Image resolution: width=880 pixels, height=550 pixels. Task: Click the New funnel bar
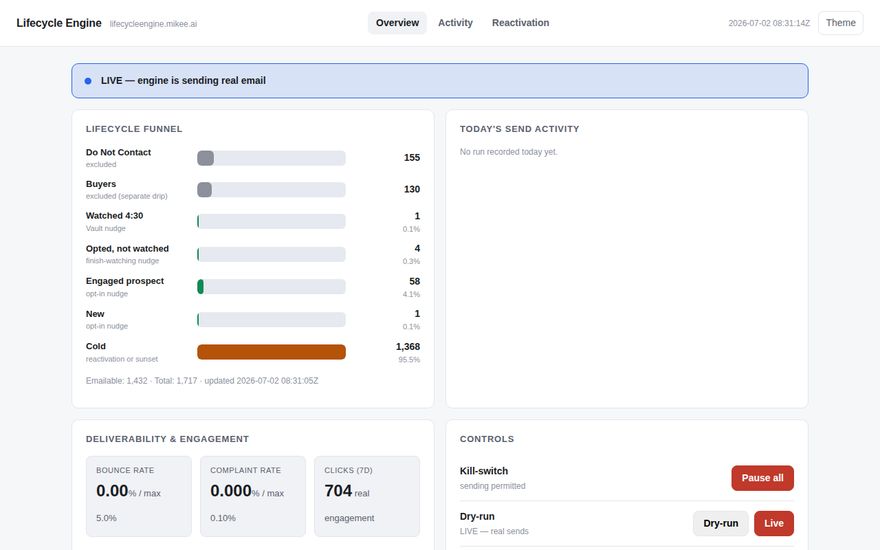pos(271,320)
